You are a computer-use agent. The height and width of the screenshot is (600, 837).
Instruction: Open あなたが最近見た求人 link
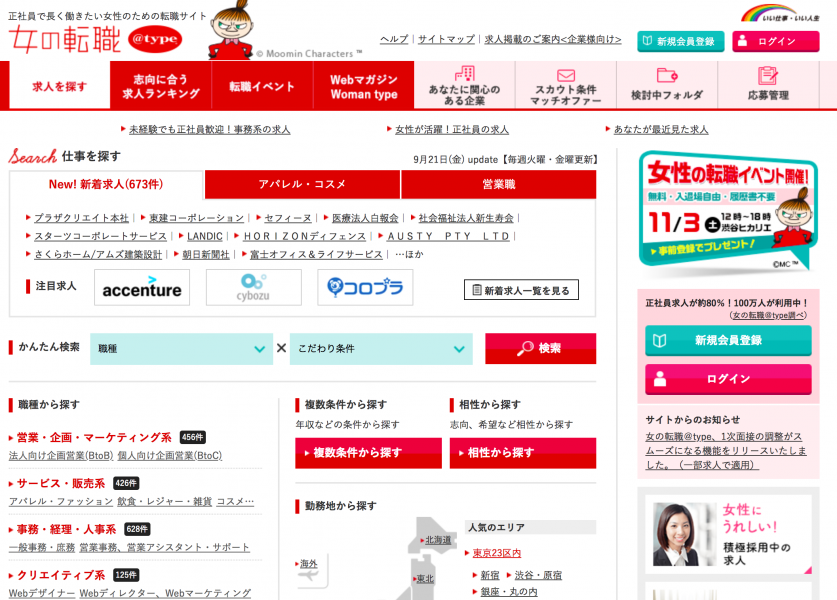coord(661,129)
